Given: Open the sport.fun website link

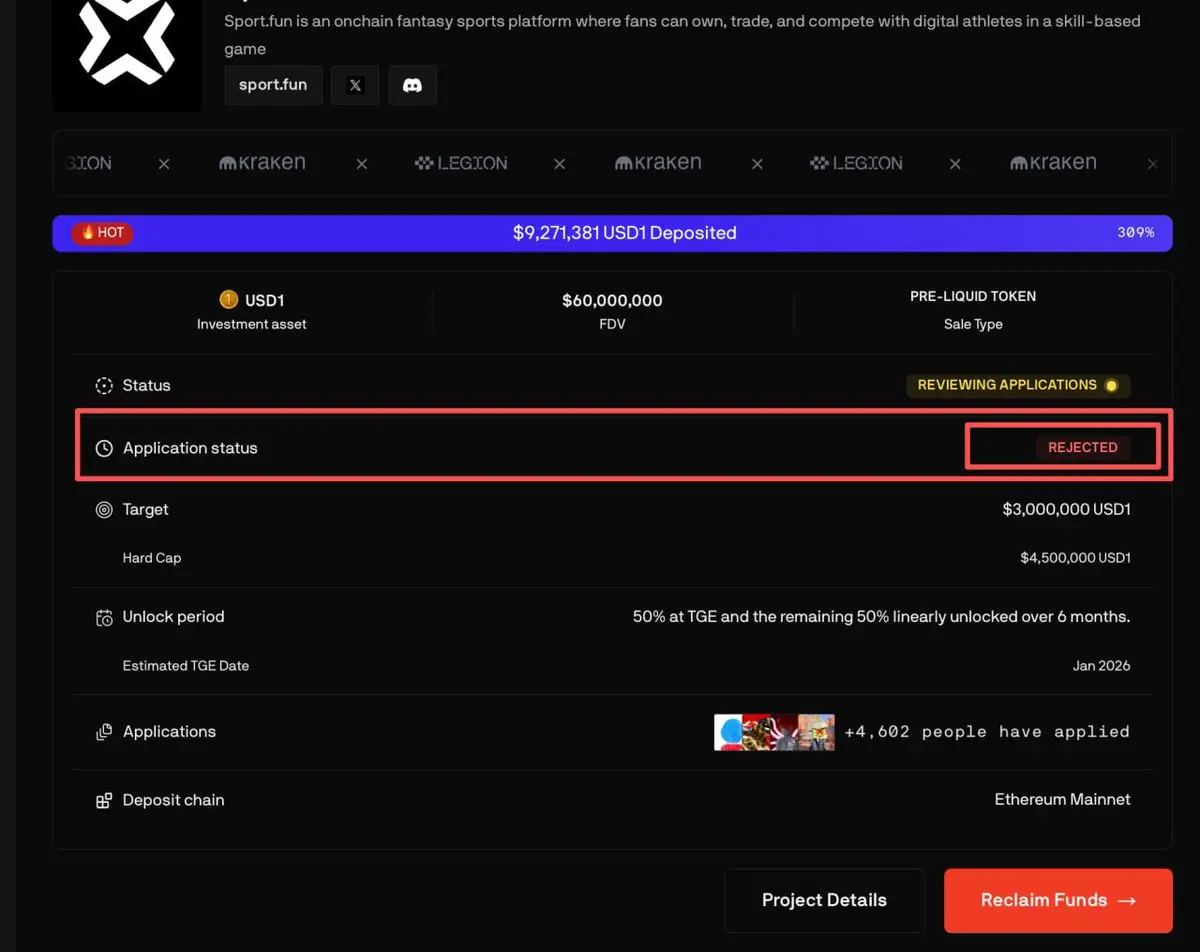Looking at the screenshot, I should tap(272, 85).
